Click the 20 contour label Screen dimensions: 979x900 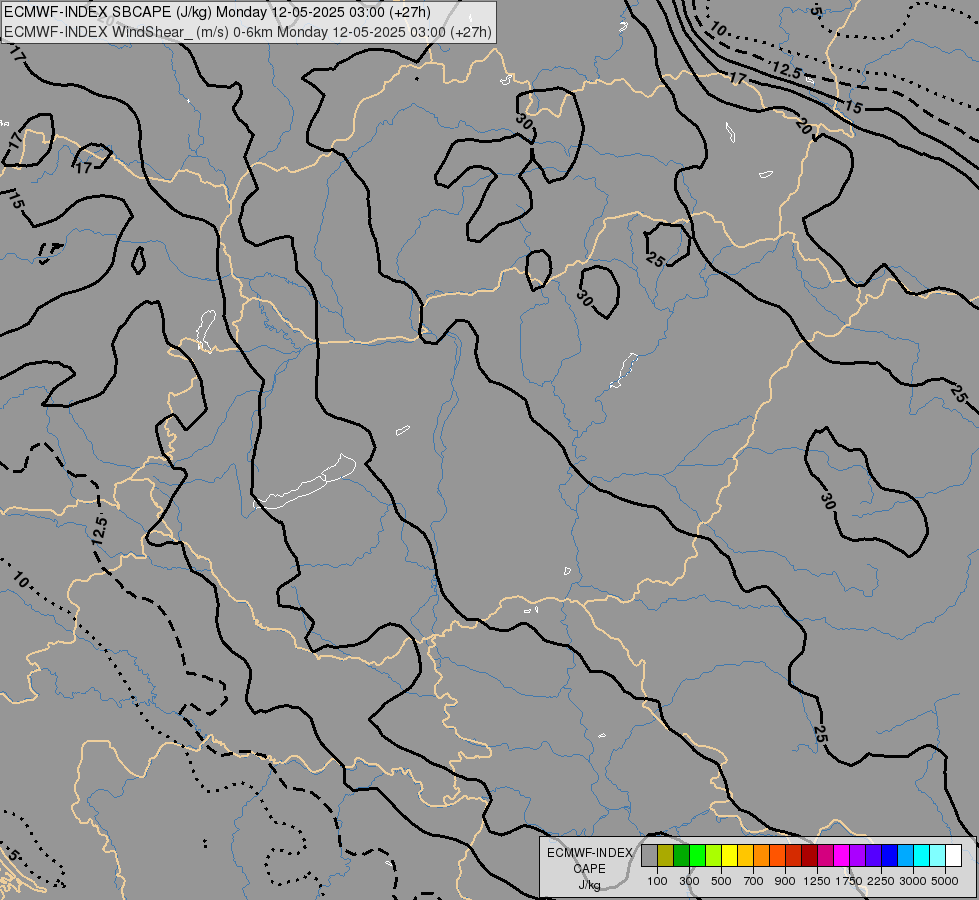[x=804, y=127]
